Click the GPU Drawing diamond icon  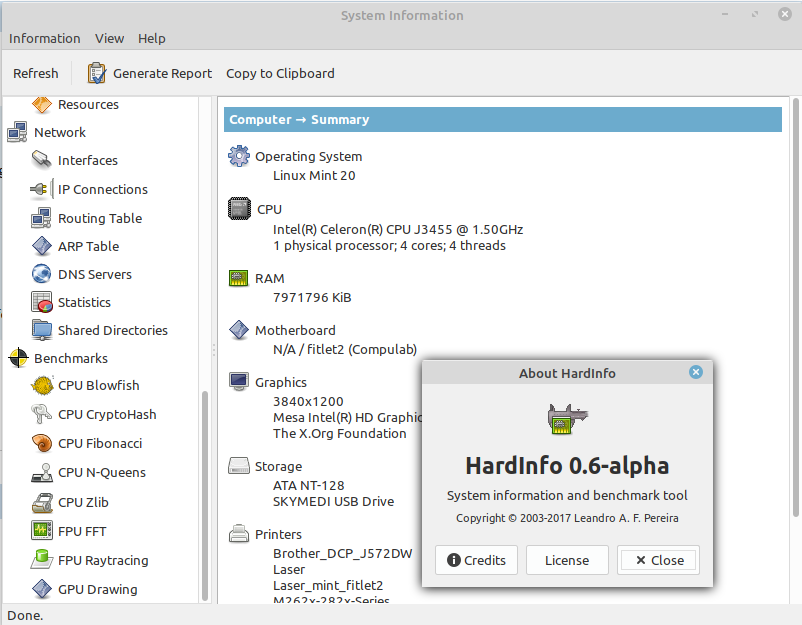point(41,589)
